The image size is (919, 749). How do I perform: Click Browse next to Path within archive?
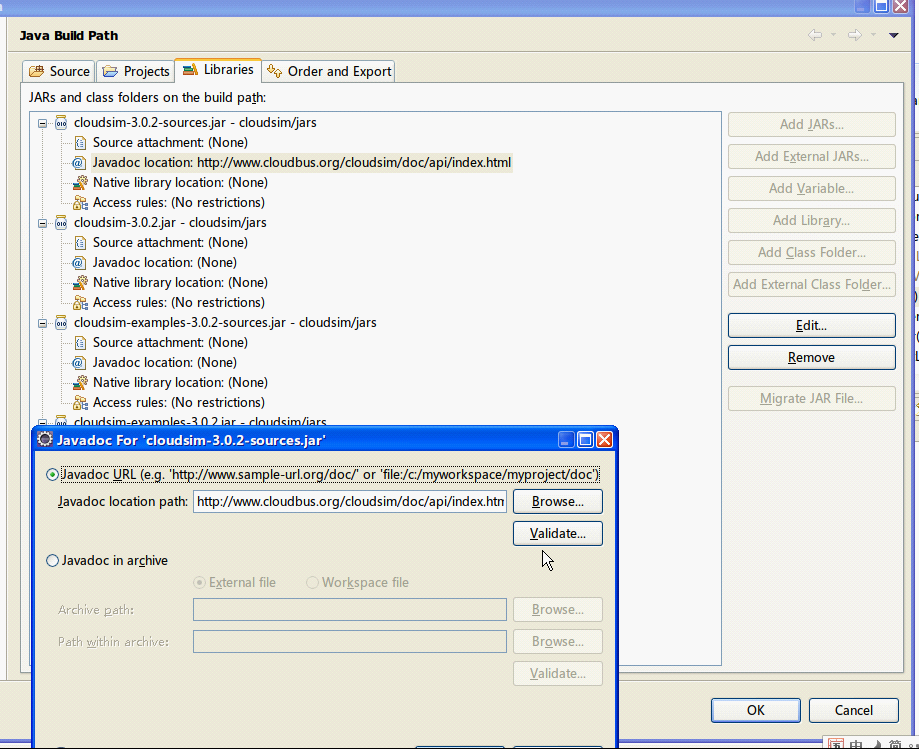click(557, 642)
